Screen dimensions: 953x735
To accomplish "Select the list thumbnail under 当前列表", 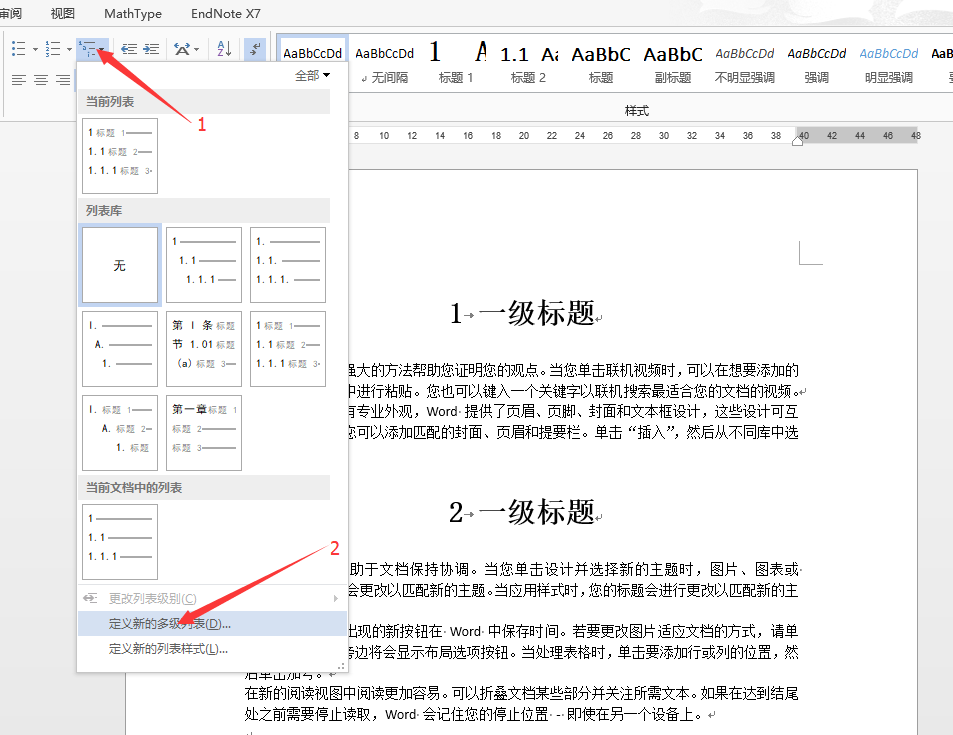I will 120,156.
